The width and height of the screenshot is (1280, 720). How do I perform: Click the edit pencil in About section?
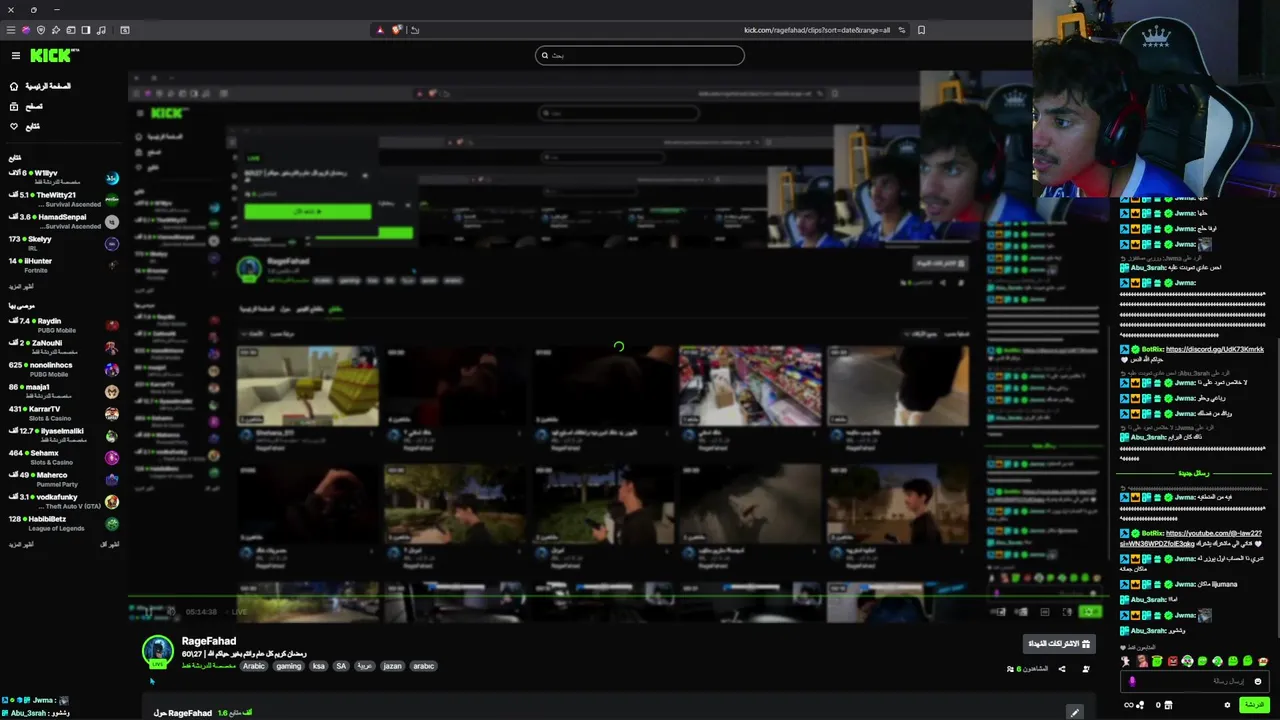(x=1074, y=713)
